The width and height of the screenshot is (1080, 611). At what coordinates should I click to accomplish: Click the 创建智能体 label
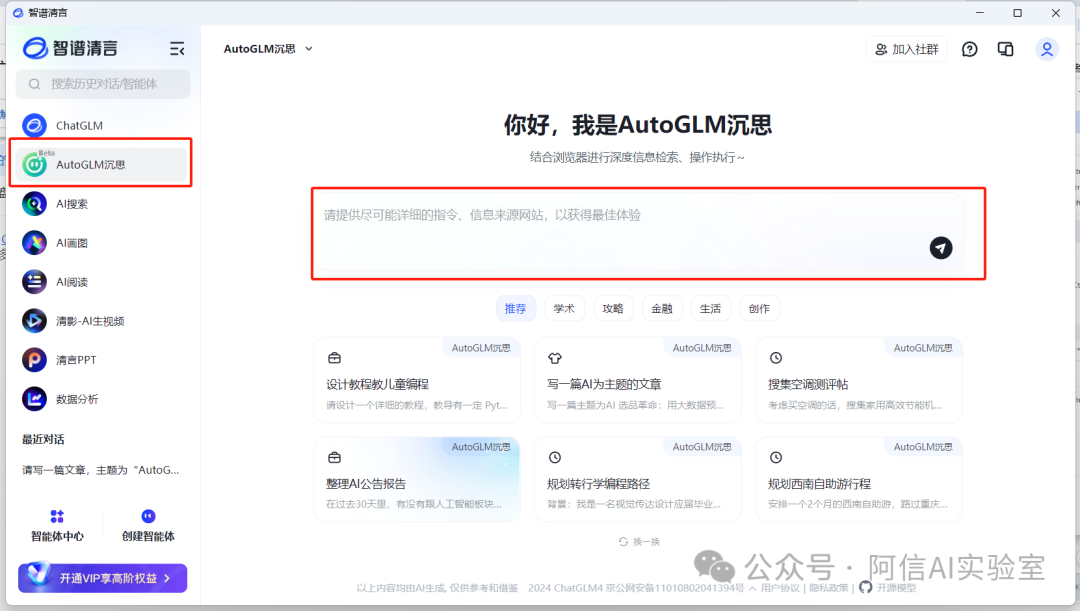coord(148,536)
